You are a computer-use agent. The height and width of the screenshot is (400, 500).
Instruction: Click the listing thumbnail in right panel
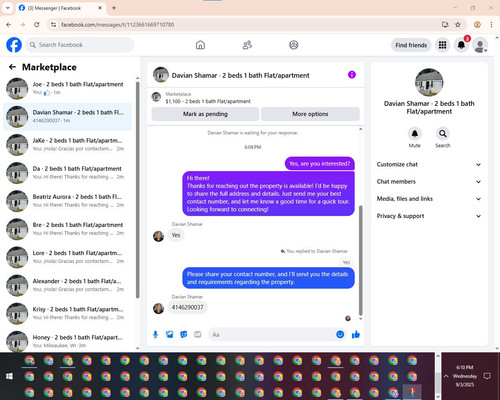click(x=429, y=82)
